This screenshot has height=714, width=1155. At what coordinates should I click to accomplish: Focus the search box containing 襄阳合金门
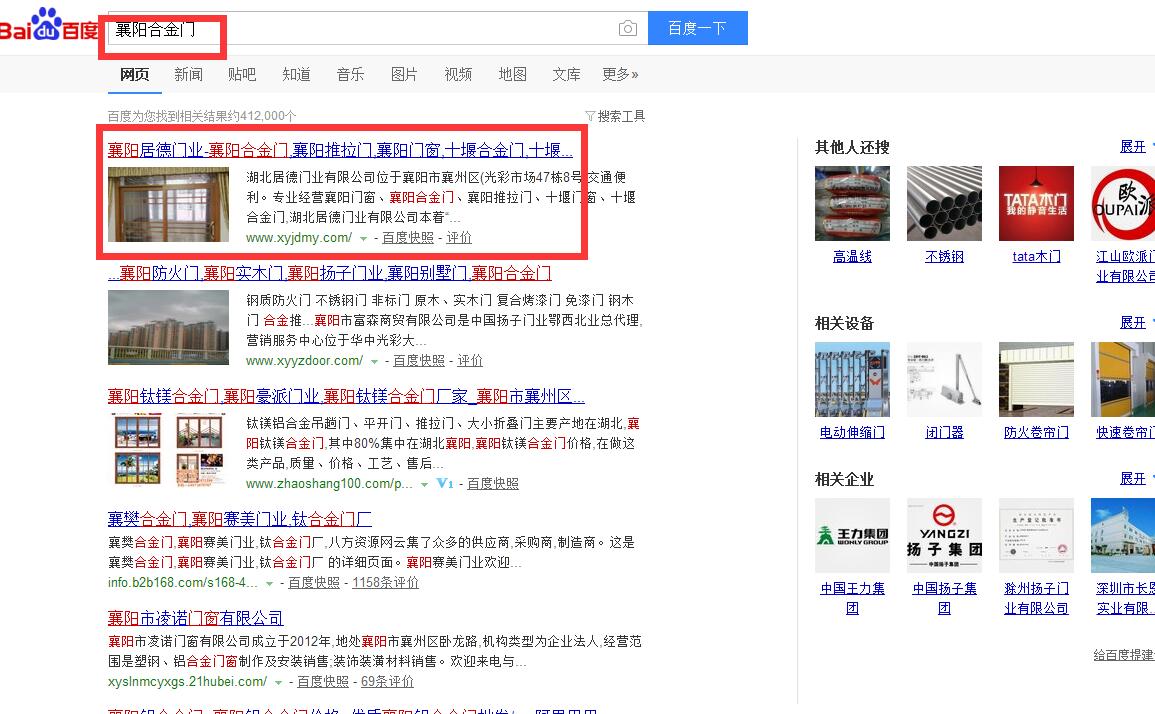(x=378, y=29)
